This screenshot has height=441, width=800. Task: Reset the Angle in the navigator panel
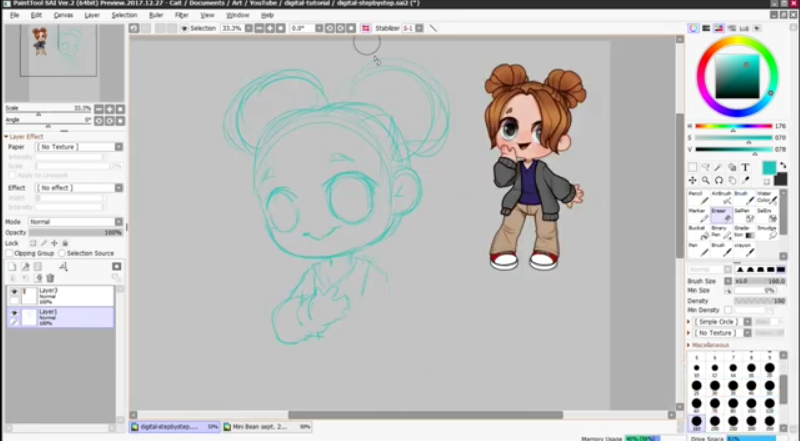click(120, 121)
